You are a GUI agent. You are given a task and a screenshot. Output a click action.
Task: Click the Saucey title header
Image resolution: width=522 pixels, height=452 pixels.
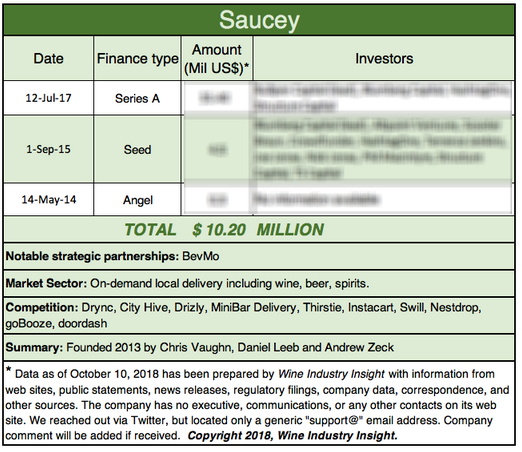pyautogui.click(x=259, y=20)
